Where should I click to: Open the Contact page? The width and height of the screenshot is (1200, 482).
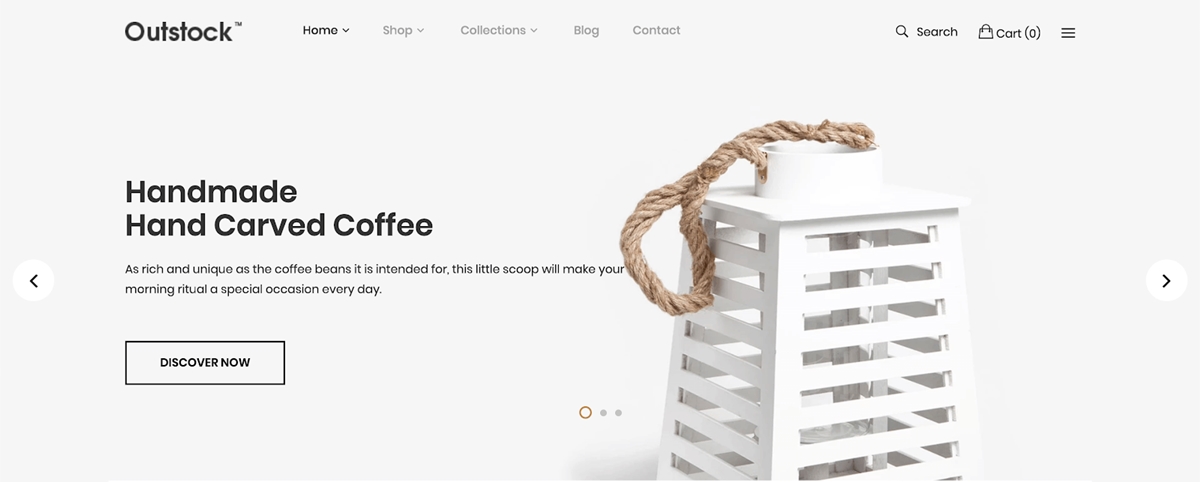pos(656,30)
